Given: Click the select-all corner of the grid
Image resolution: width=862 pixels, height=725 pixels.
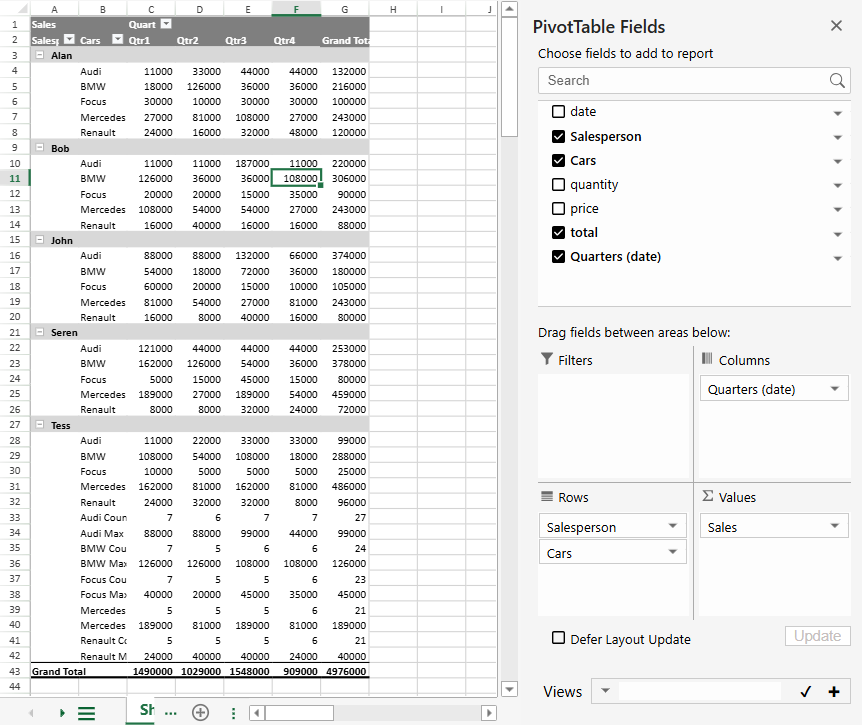Looking at the screenshot, I should [15, 8].
